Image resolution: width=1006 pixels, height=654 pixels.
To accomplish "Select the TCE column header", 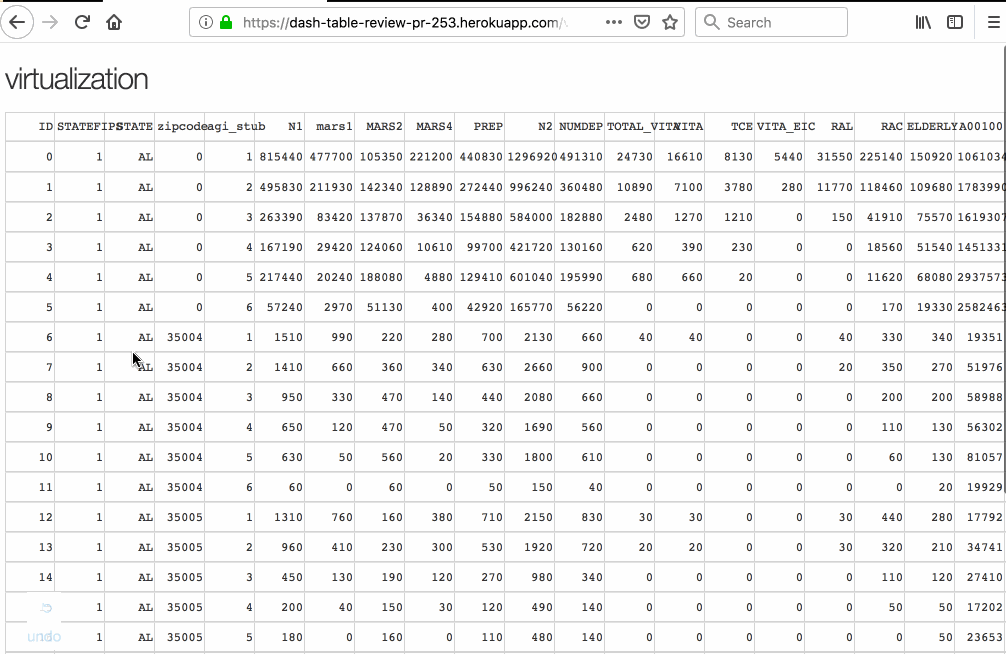I will tap(730, 126).
